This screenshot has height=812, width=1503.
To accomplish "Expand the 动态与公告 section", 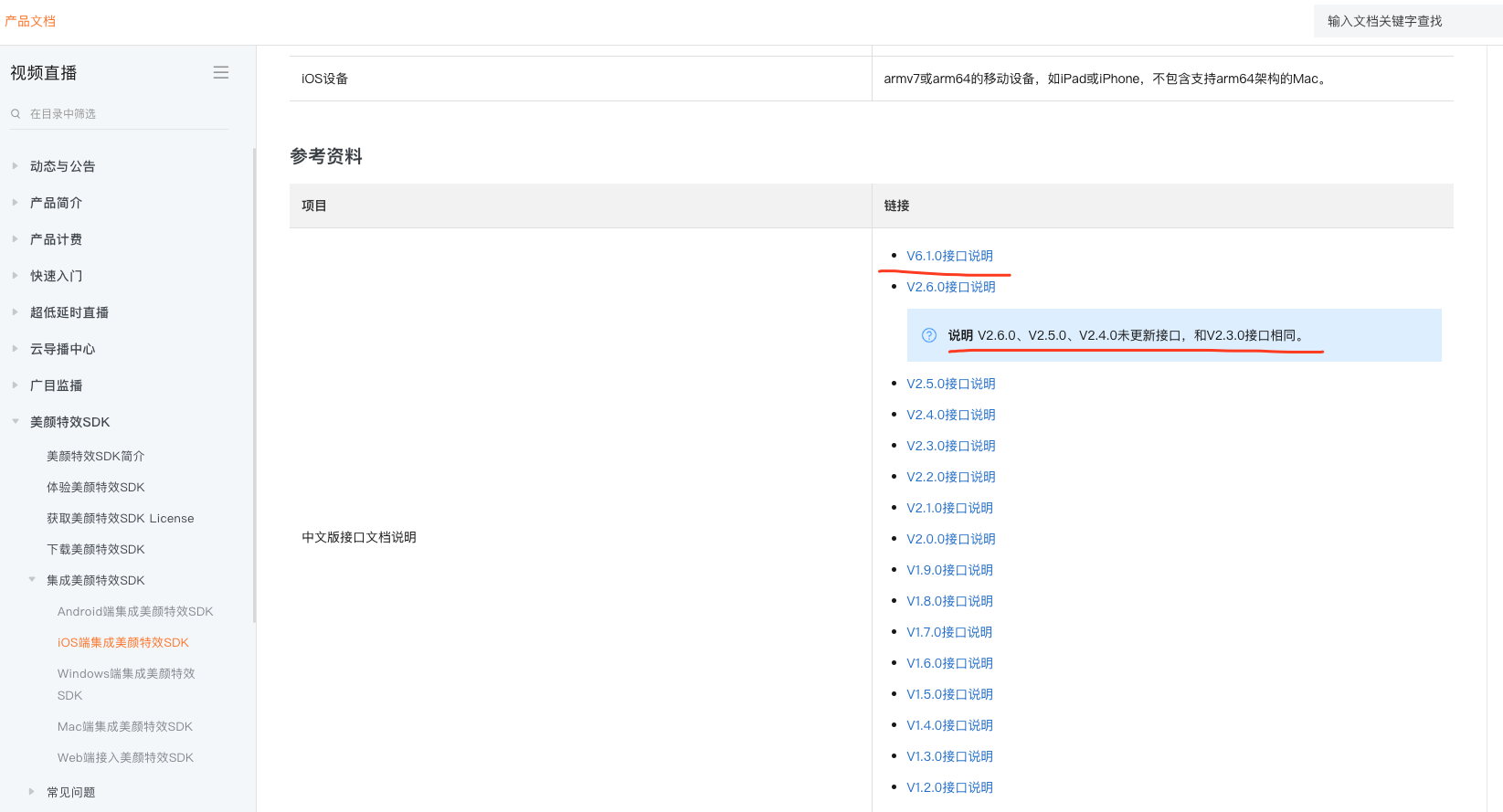I will click(x=15, y=166).
